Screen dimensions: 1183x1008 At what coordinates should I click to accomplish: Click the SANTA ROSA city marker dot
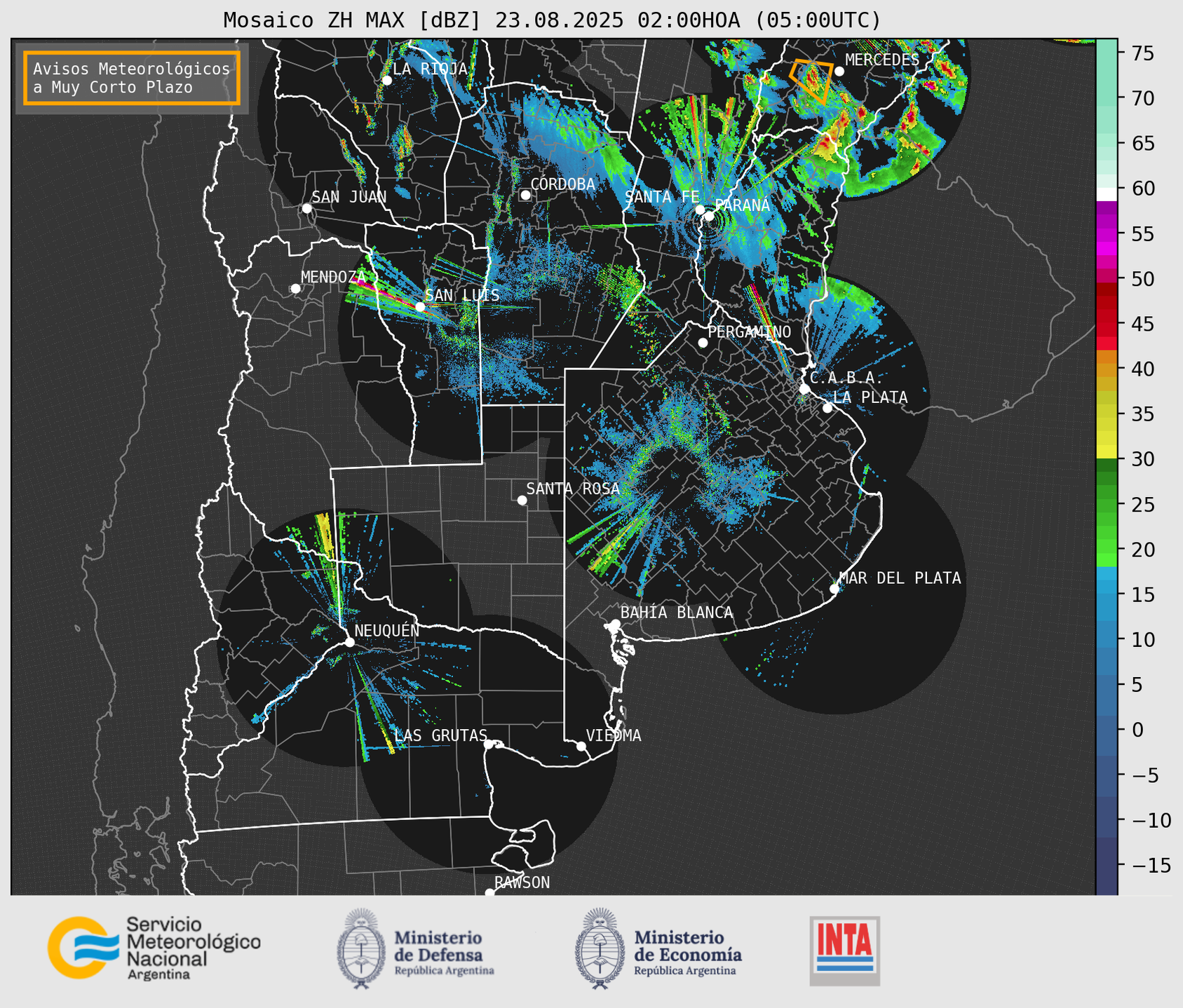pyautogui.click(x=522, y=500)
